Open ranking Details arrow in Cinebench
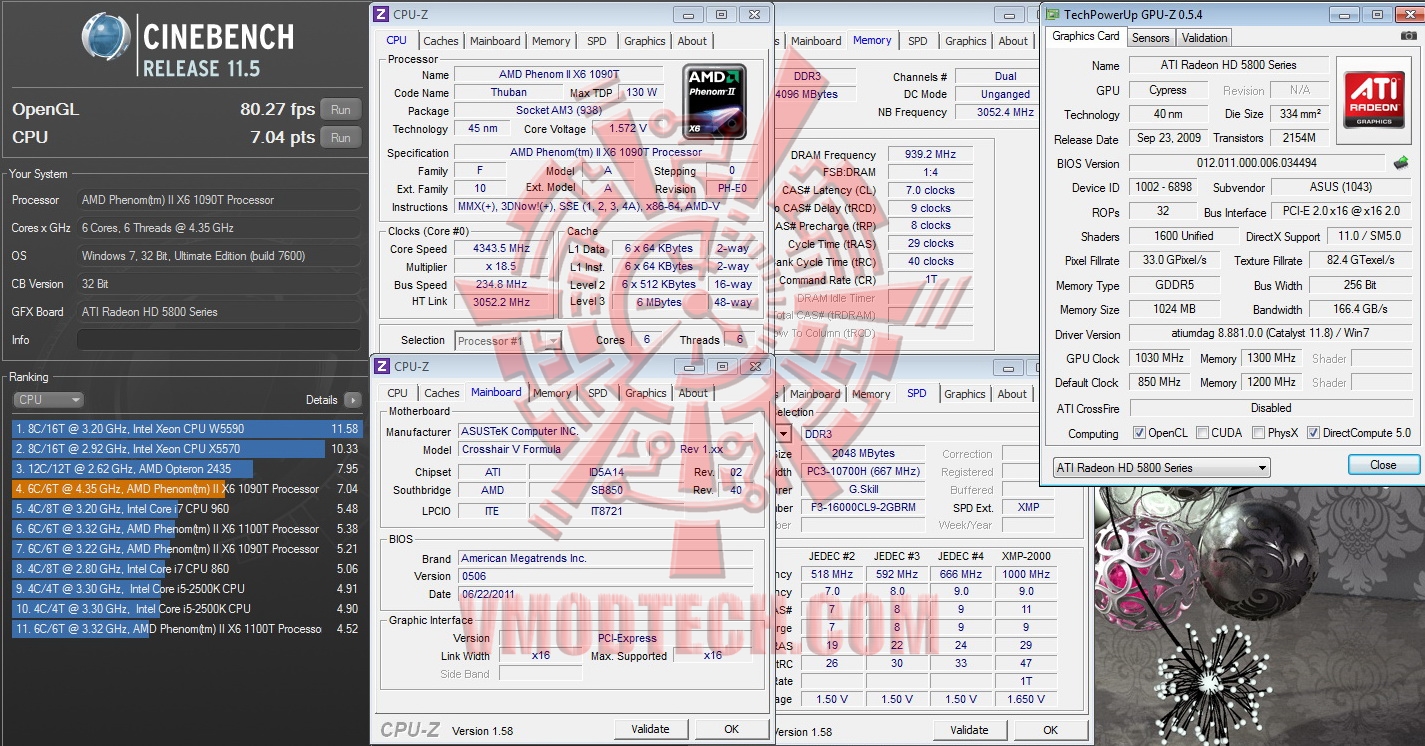Viewport: 1425px width, 746px height. [352, 400]
